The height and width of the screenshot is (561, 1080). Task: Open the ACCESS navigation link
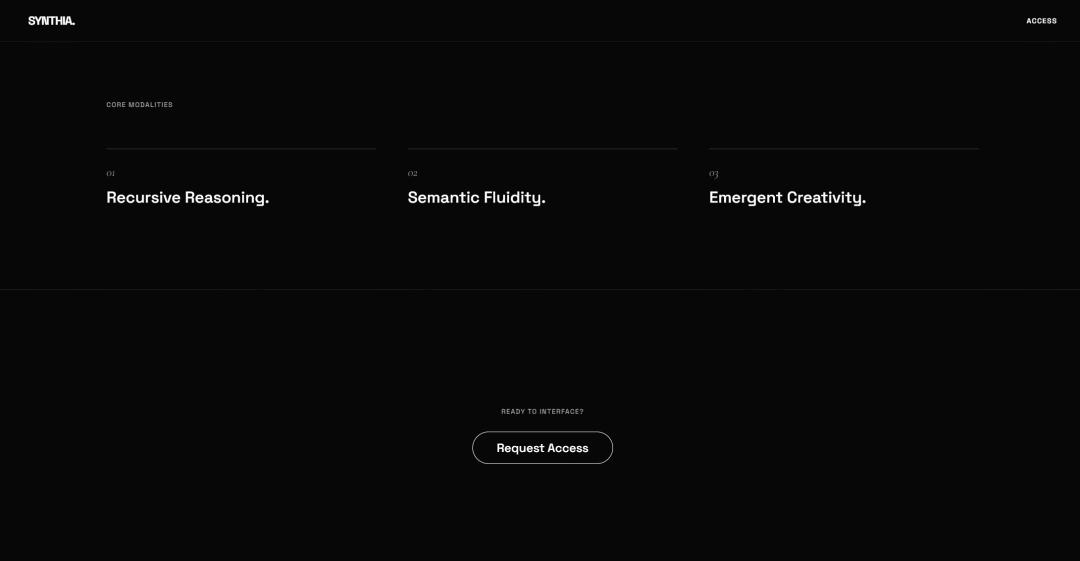[x=1041, y=21]
